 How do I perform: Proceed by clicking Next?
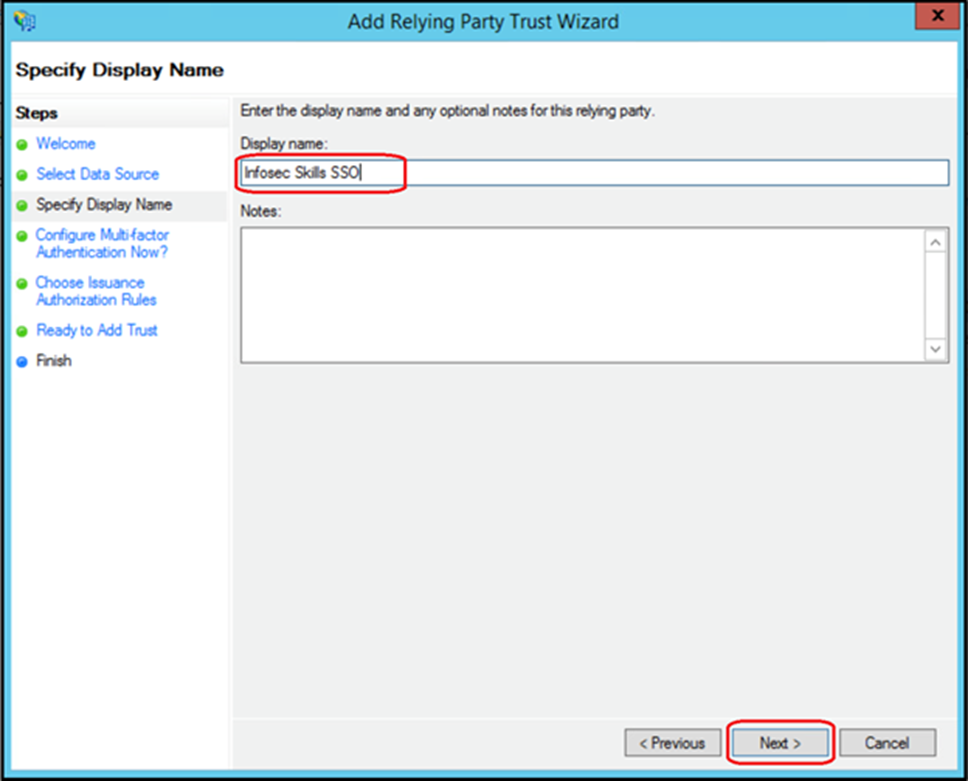[x=780, y=743]
